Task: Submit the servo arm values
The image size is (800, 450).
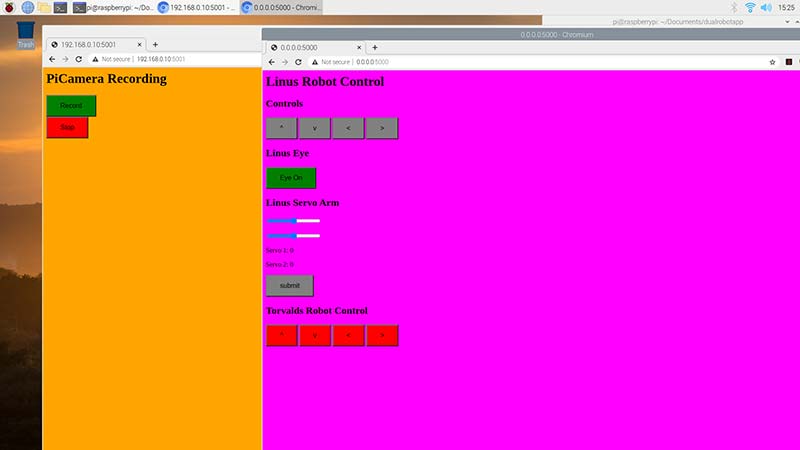Action: [289, 286]
